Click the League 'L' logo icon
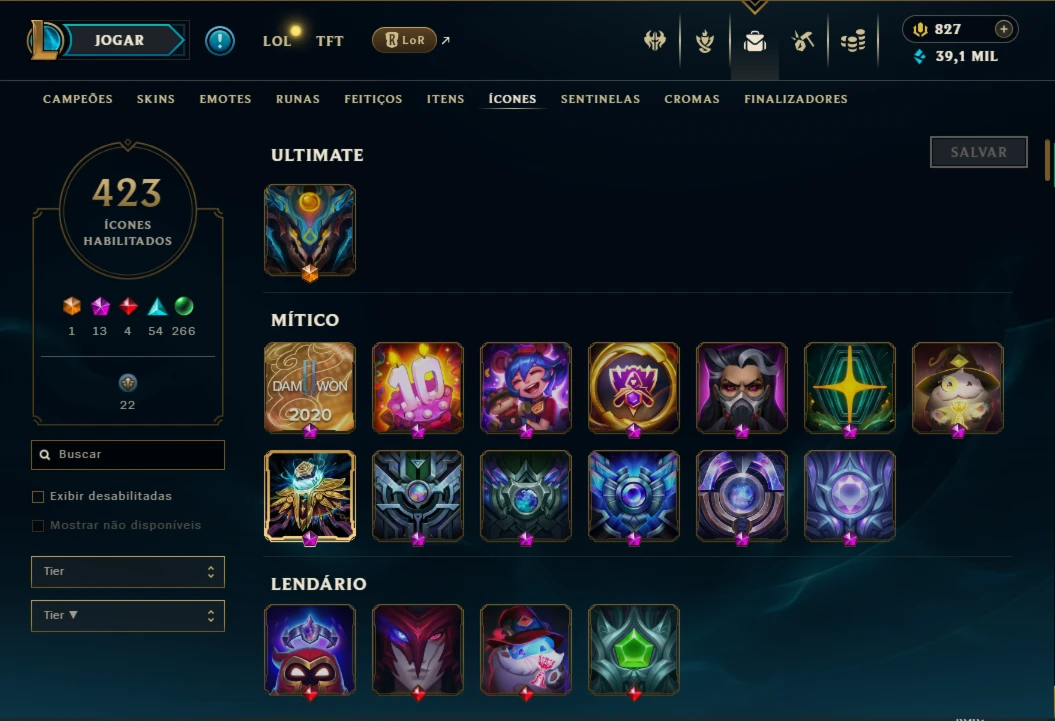This screenshot has height=721, width=1055. click(44, 40)
